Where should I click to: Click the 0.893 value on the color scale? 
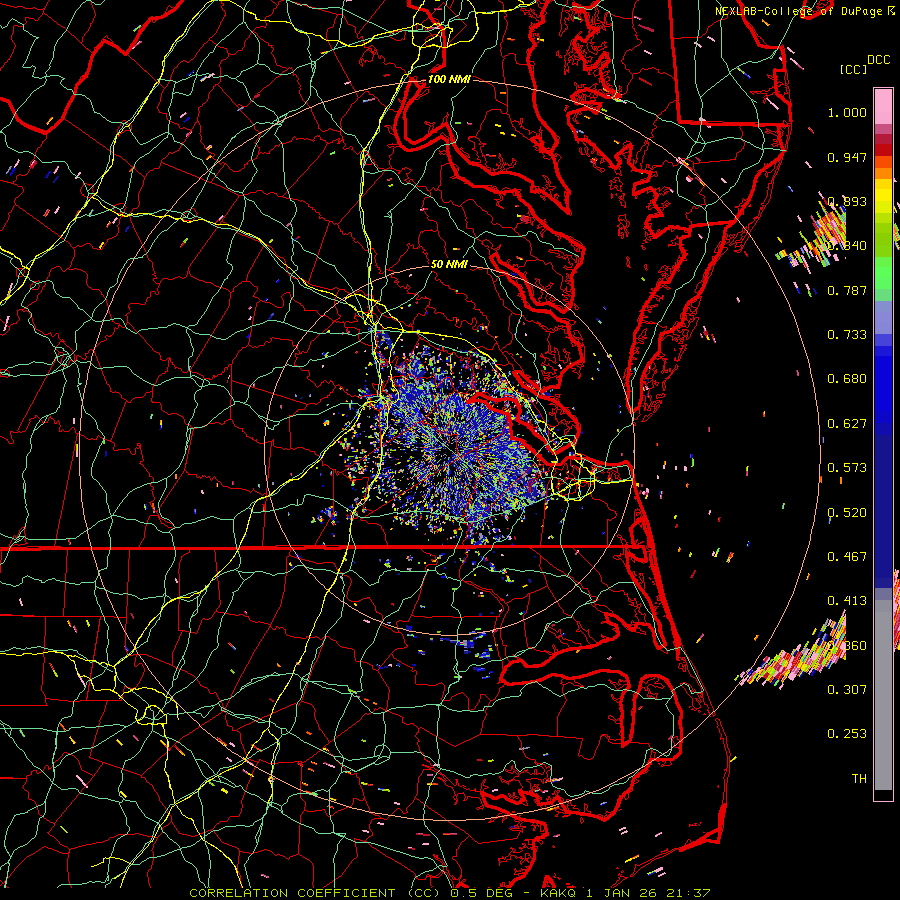coord(847,201)
